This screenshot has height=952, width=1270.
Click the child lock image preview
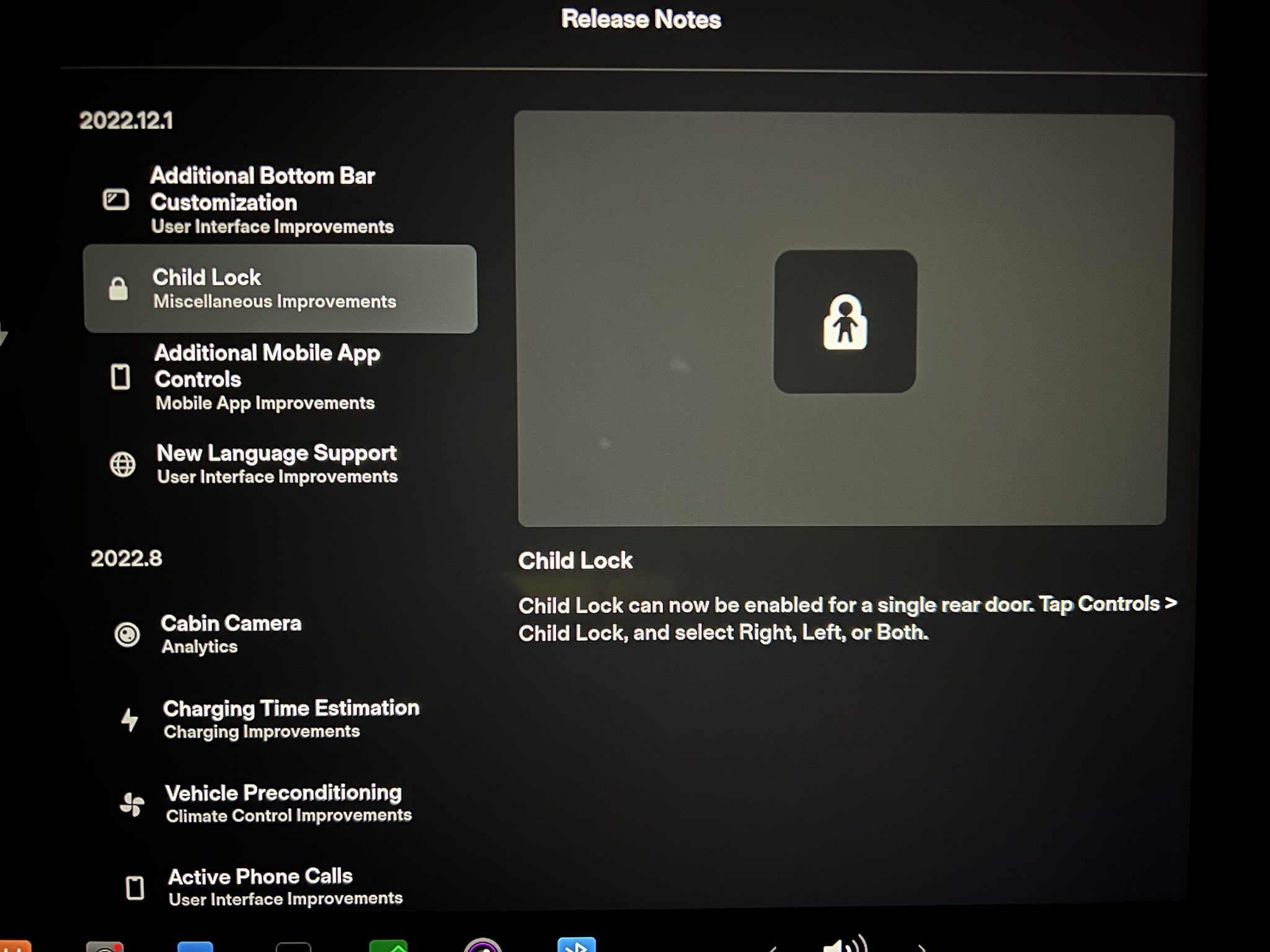(845, 321)
